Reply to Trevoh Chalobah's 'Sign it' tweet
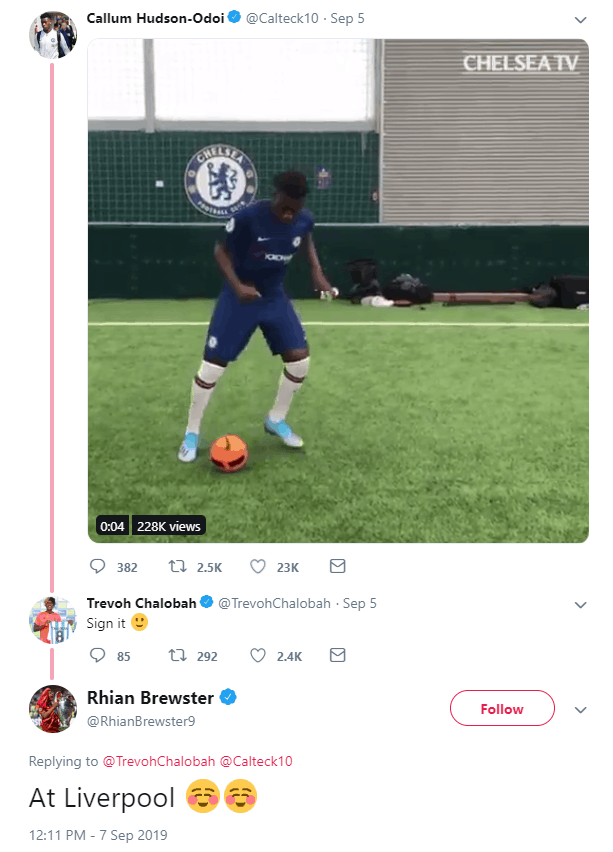 (97, 655)
